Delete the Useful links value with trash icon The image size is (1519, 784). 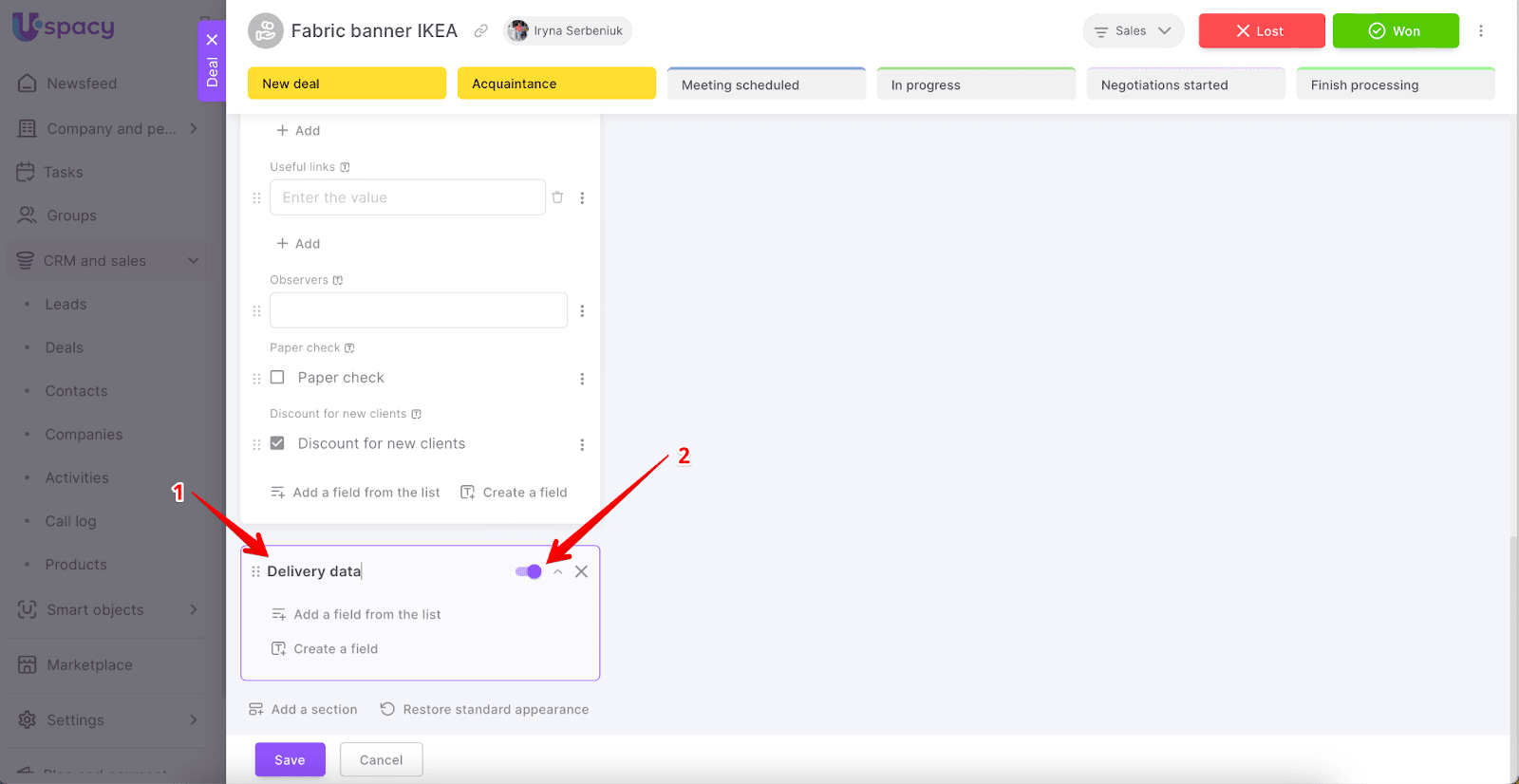click(557, 197)
